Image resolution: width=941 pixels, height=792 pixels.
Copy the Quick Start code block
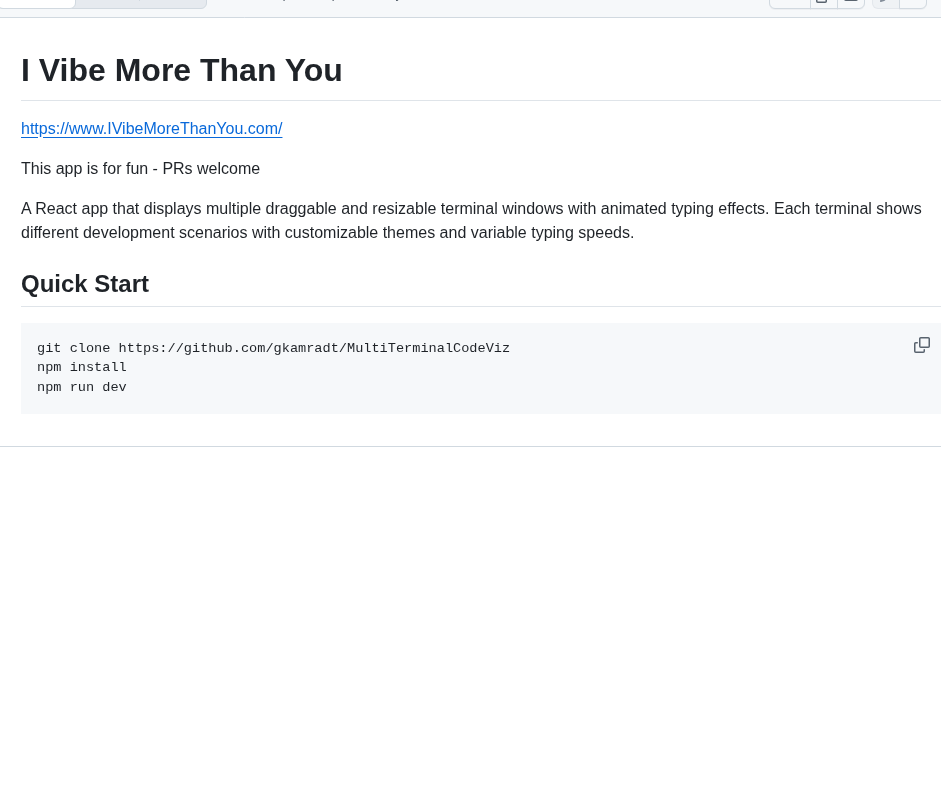pos(922,345)
